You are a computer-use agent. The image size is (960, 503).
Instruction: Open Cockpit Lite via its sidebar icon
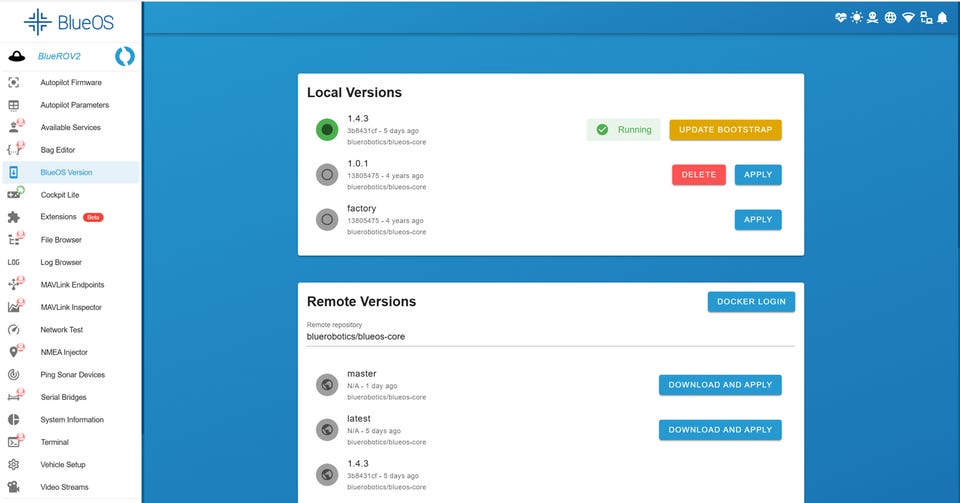pyautogui.click(x=15, y=193)
